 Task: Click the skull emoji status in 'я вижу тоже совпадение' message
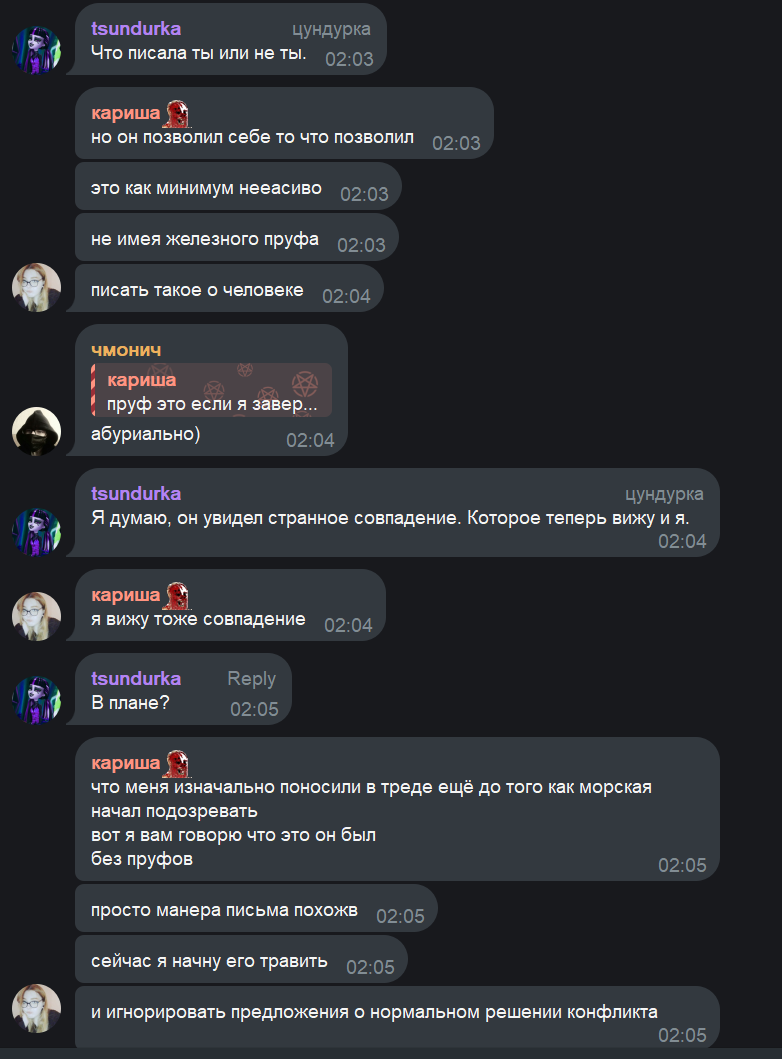tap(178, 596)
